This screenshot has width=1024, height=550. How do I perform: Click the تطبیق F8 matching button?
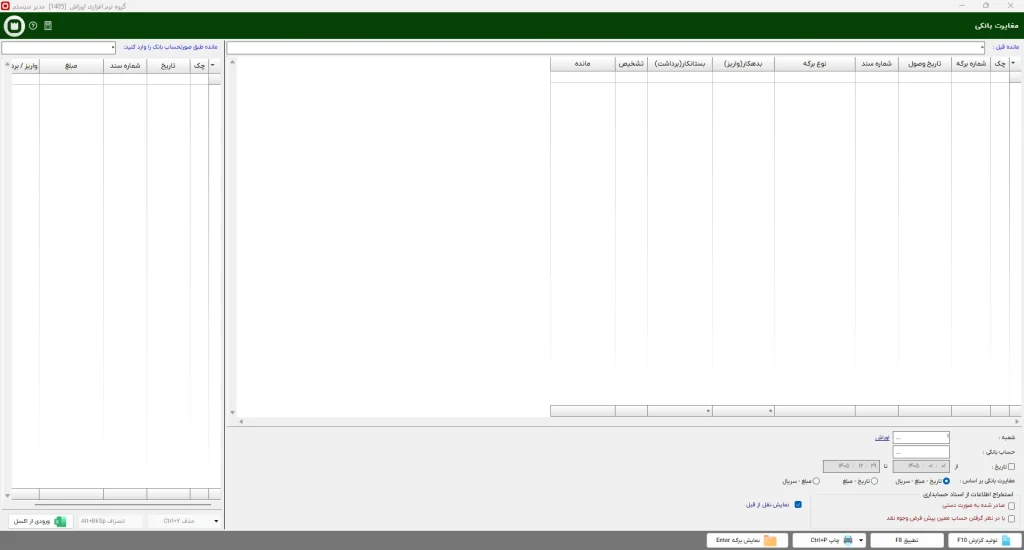click(x=906, y=540)
